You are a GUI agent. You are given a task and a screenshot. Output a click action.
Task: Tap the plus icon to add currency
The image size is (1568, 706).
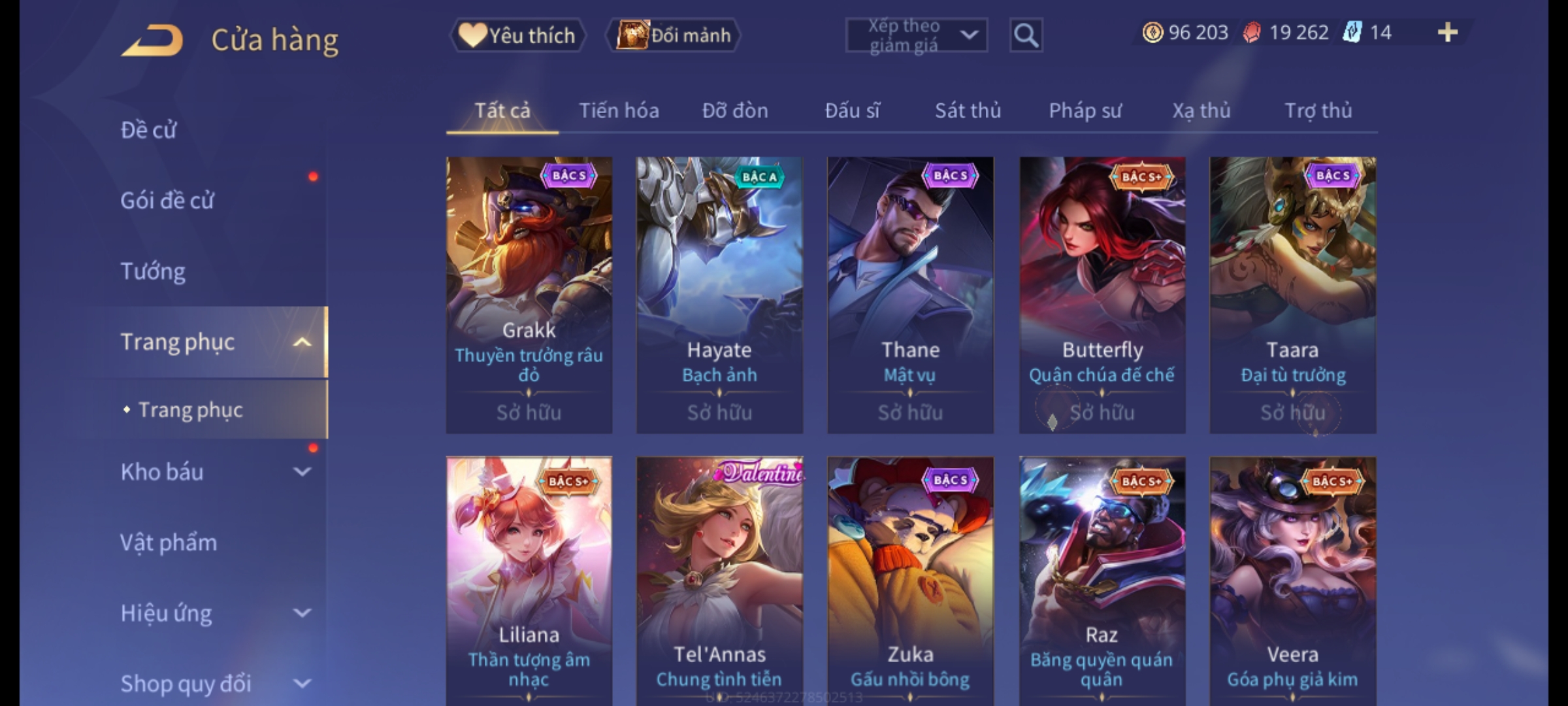1448,32
